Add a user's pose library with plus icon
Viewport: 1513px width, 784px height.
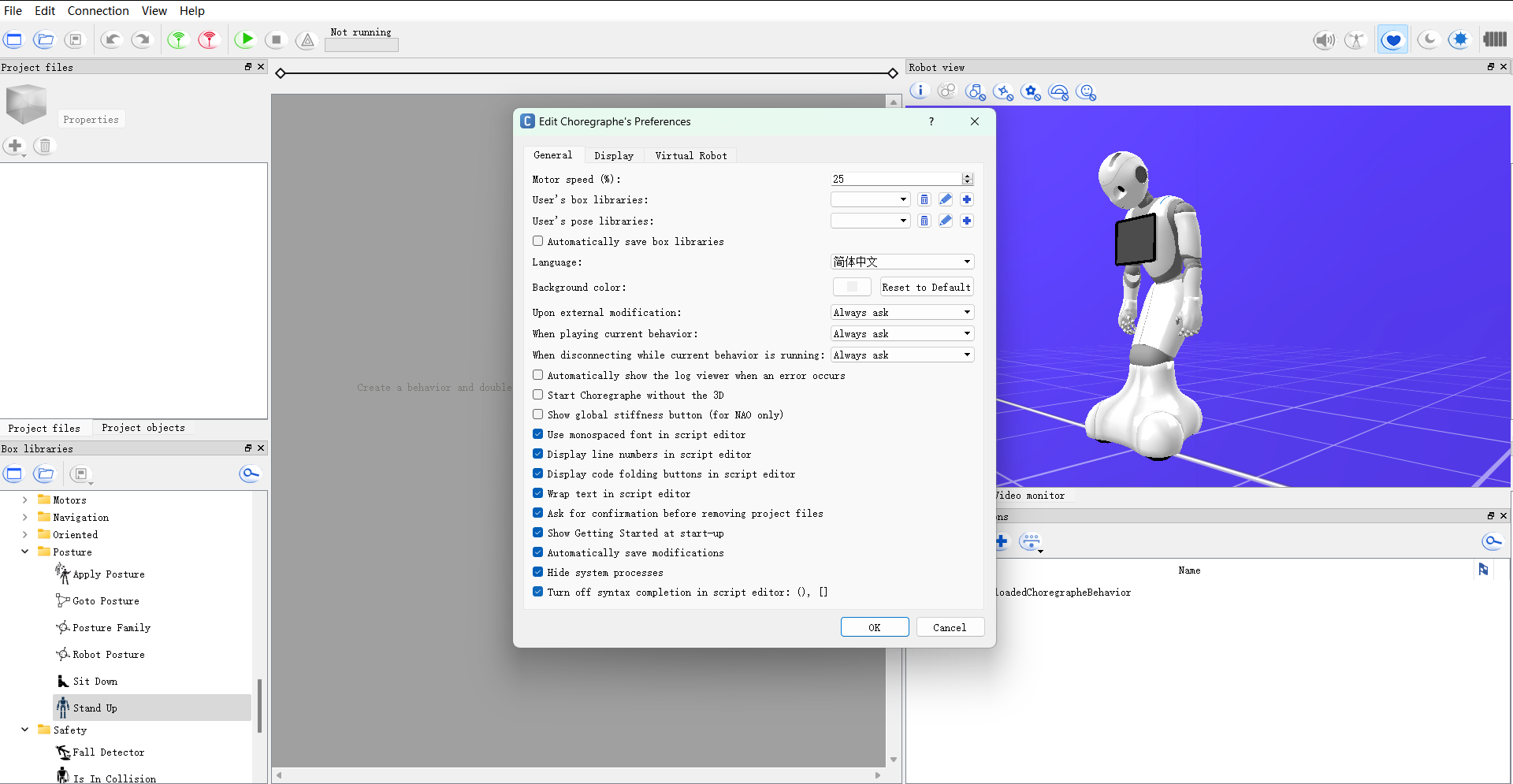click(x=967, y=221)
